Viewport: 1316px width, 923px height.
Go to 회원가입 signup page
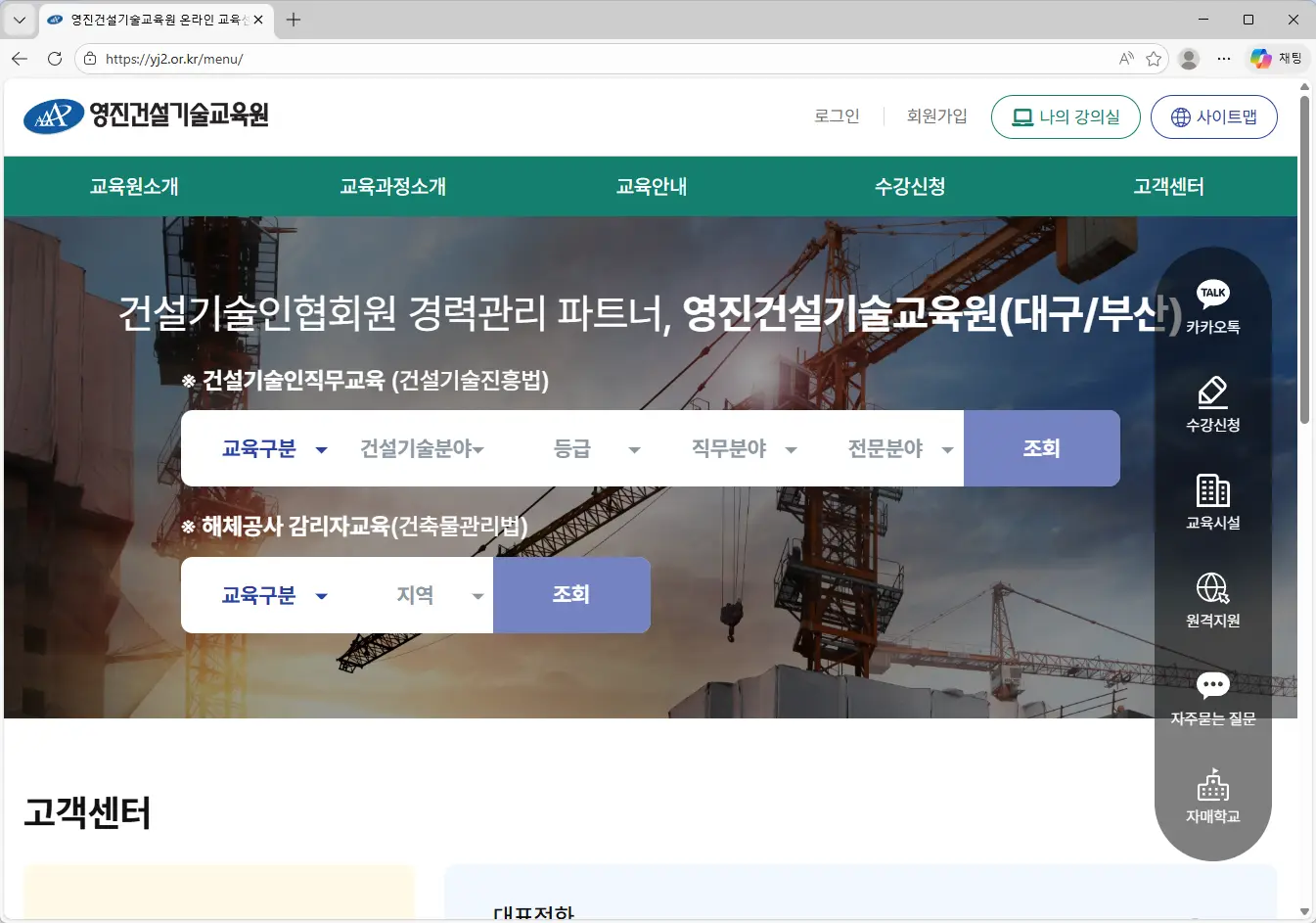tap(936, 115)
